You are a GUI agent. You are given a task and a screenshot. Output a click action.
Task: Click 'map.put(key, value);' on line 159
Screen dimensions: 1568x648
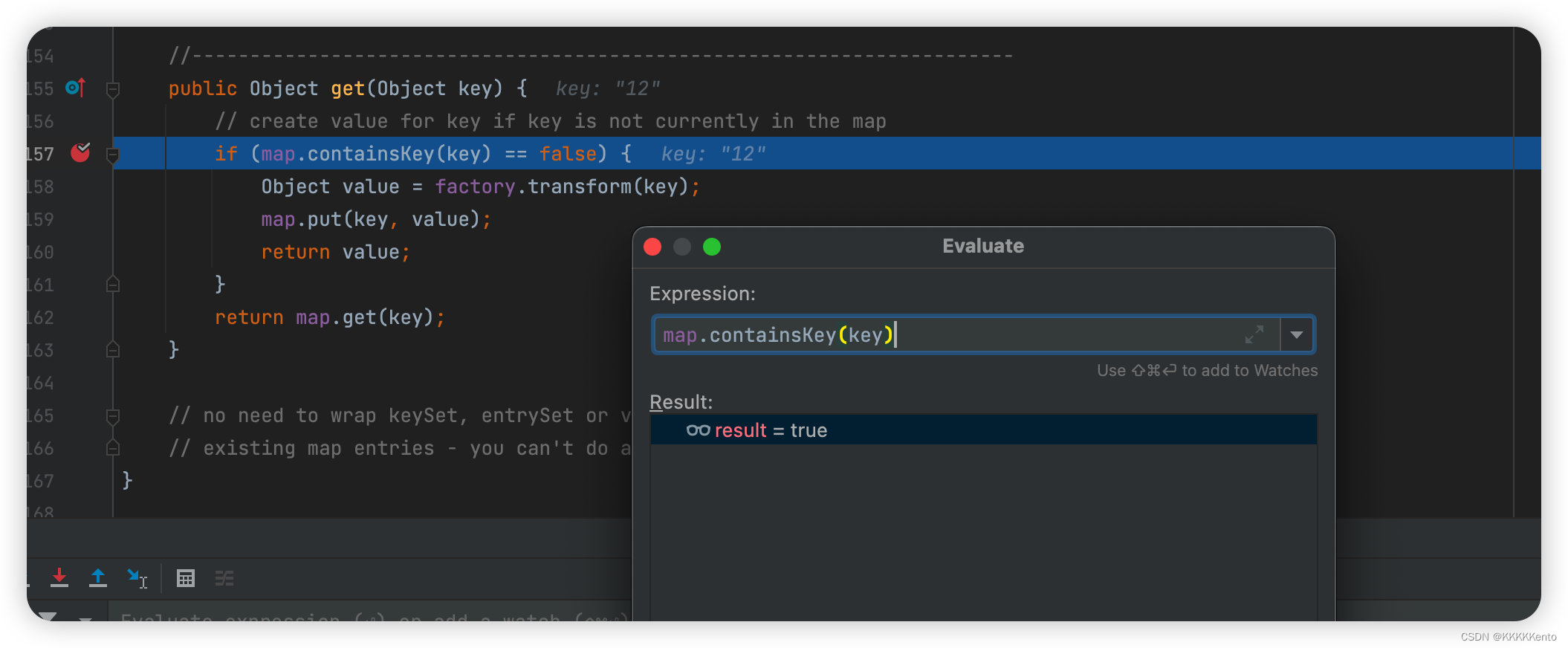376,219
